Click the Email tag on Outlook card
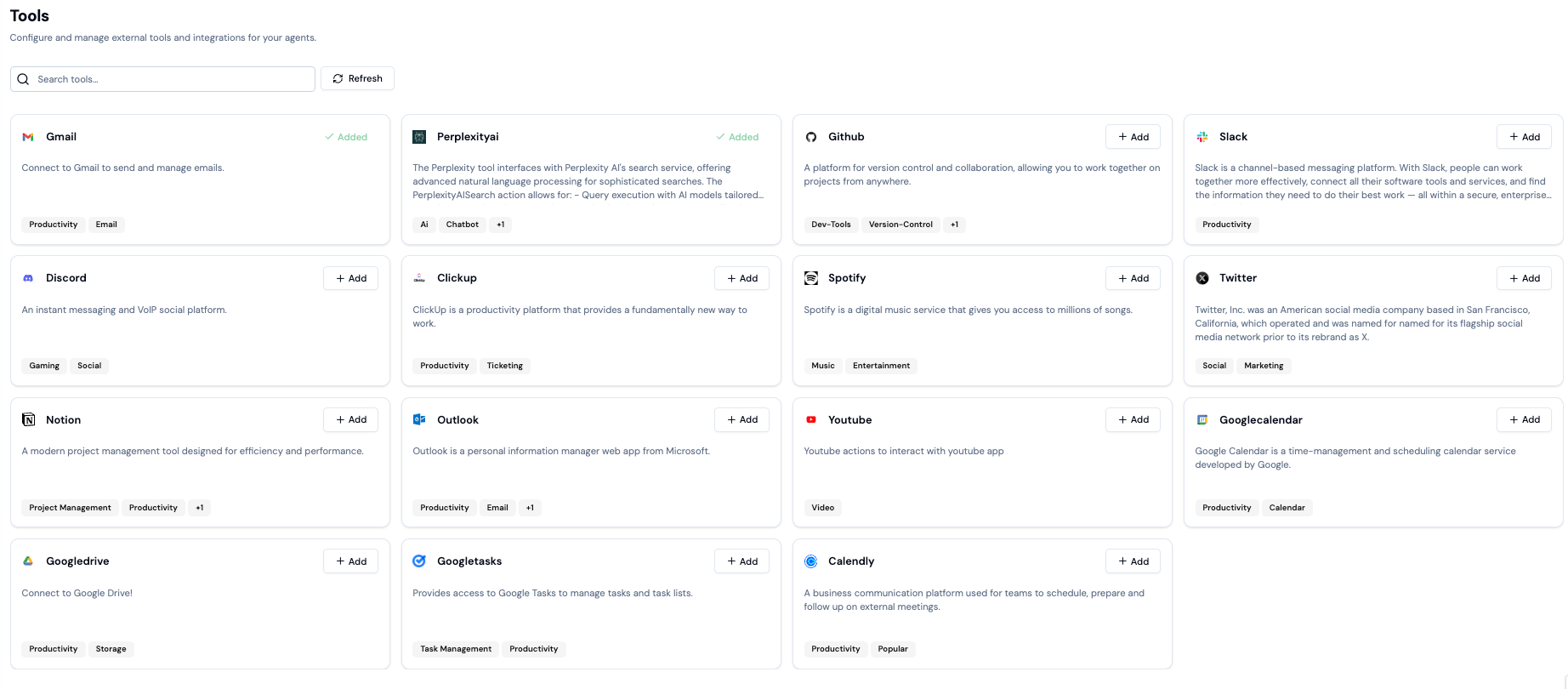Screen dimensions: 1568x689 pyautogui.click(x=497, y=508)
